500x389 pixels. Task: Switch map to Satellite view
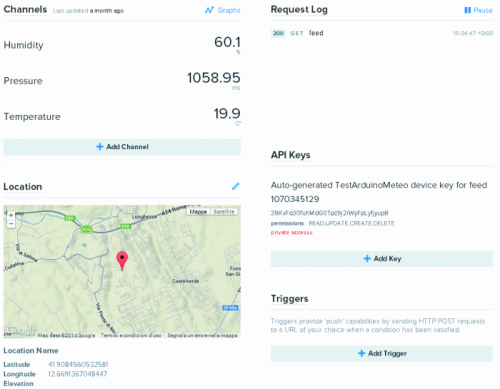click(224, 212)
